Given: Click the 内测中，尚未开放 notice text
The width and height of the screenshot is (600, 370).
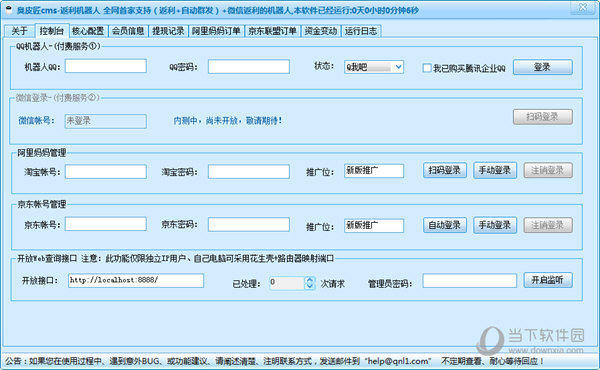Looking at the screenshot, I should click(228, 121).
